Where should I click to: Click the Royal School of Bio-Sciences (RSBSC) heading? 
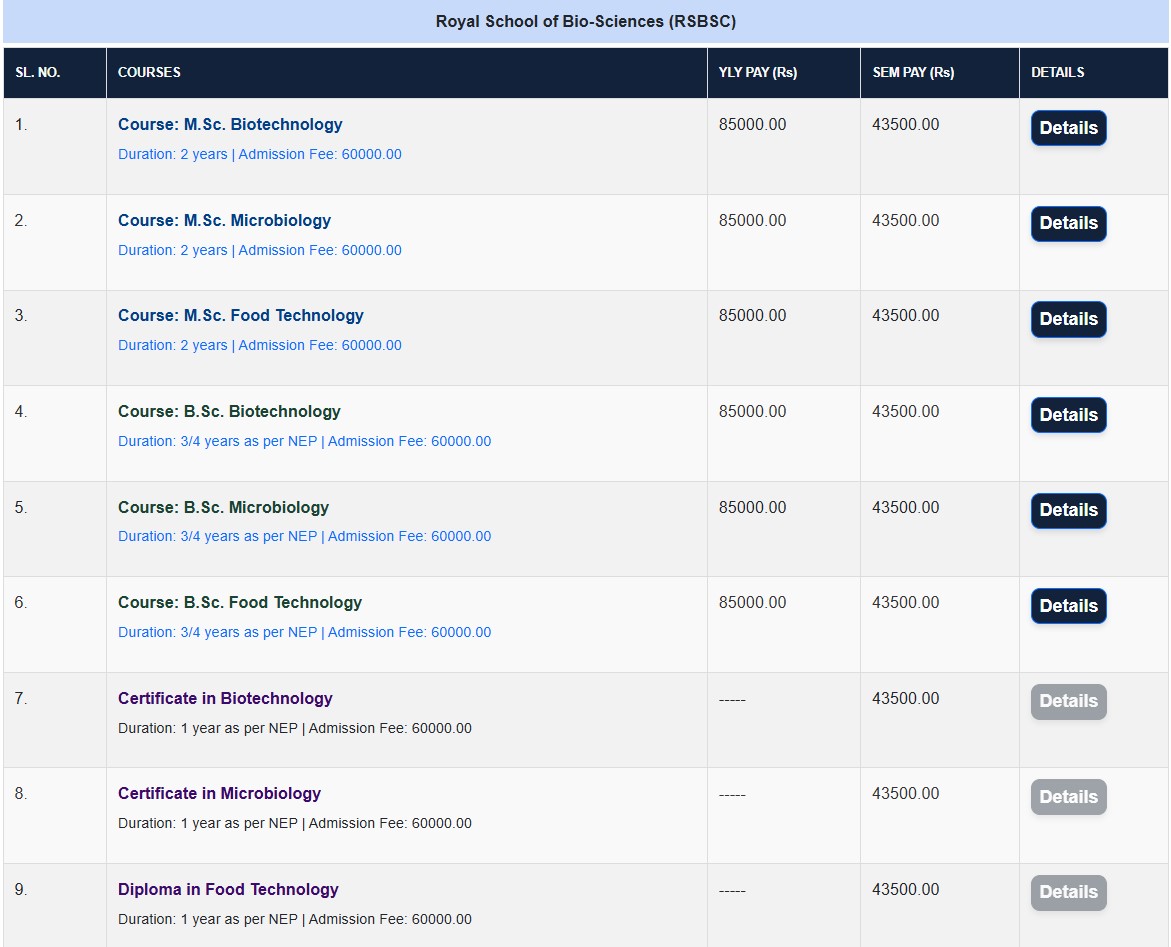point(586,22)
